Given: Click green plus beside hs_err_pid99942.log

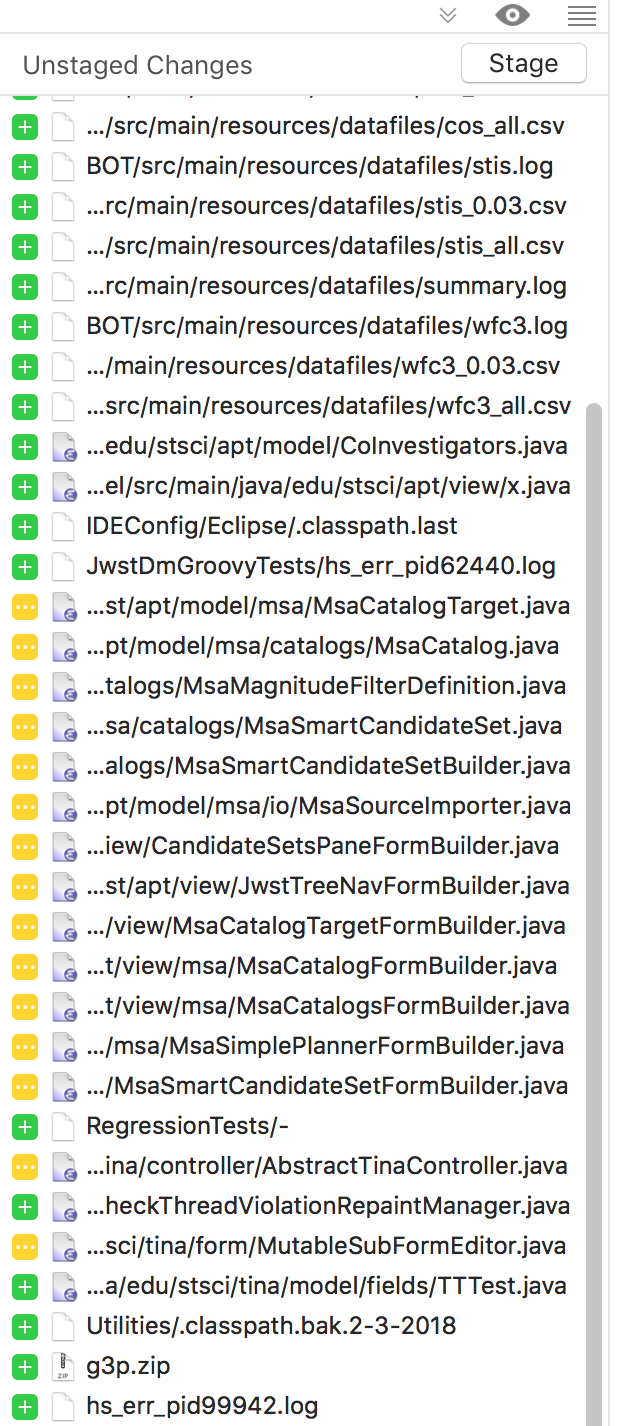Looking at the screenshot, I should coord(25,1407).
